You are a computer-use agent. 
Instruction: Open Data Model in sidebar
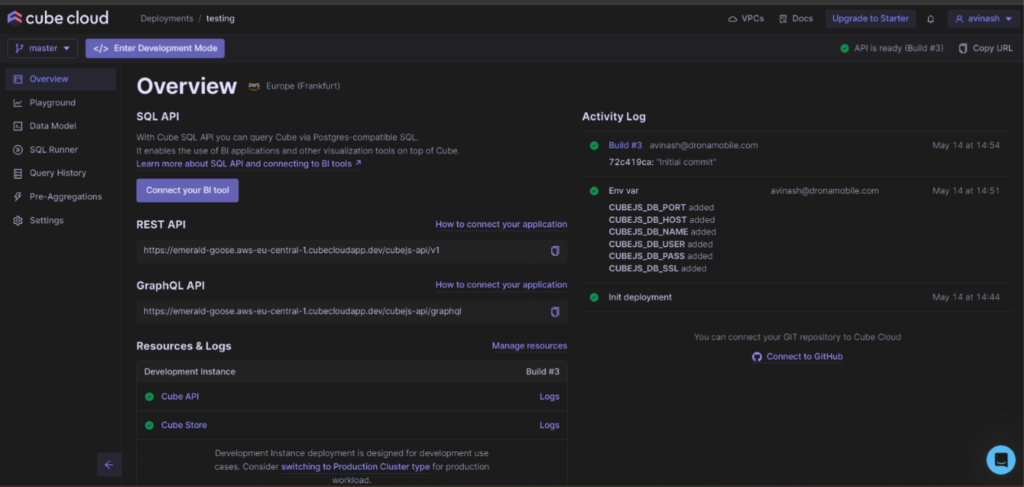point(52,126)
